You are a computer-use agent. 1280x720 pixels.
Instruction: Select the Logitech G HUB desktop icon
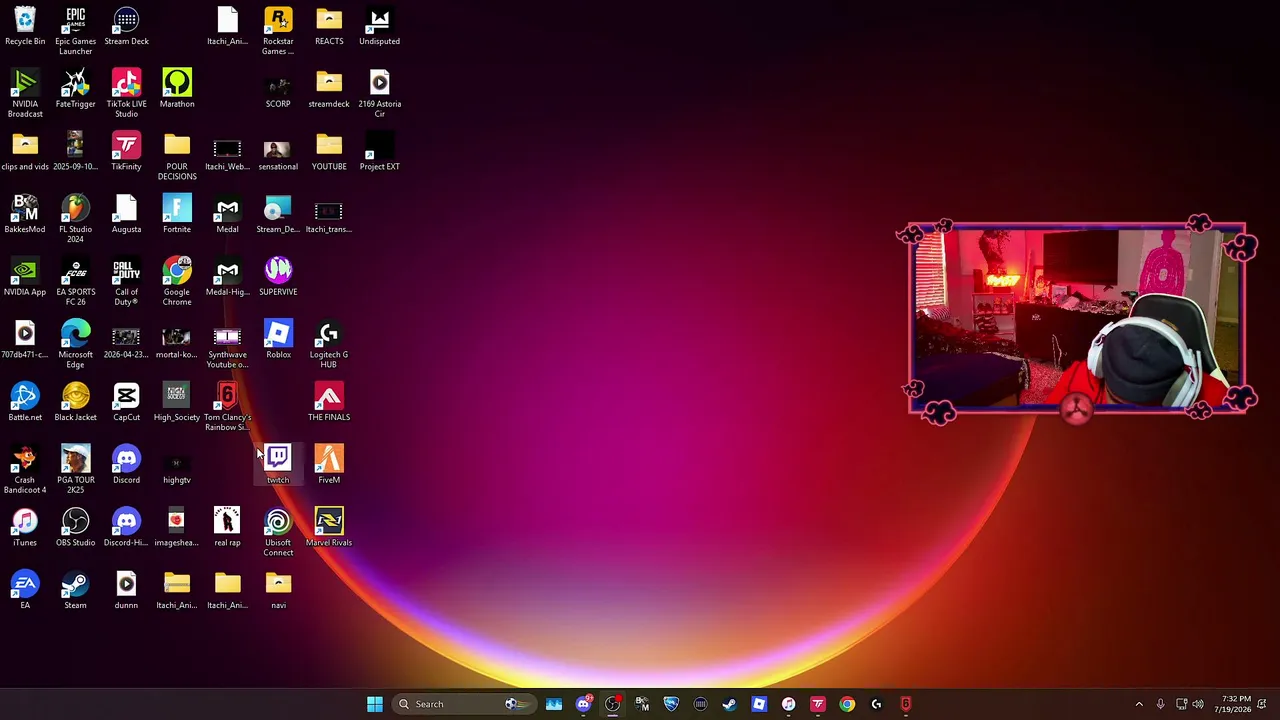329,345
